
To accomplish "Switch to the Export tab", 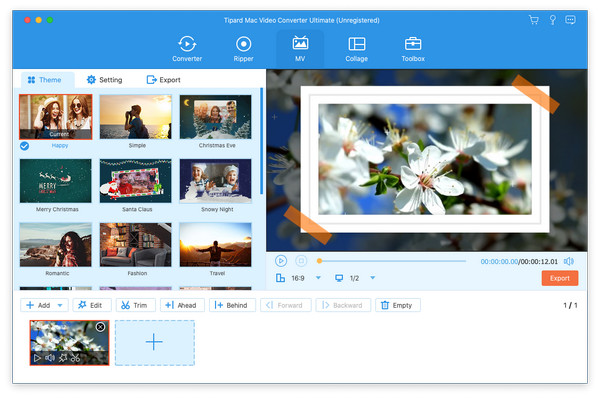I will (x=163, y=80).
